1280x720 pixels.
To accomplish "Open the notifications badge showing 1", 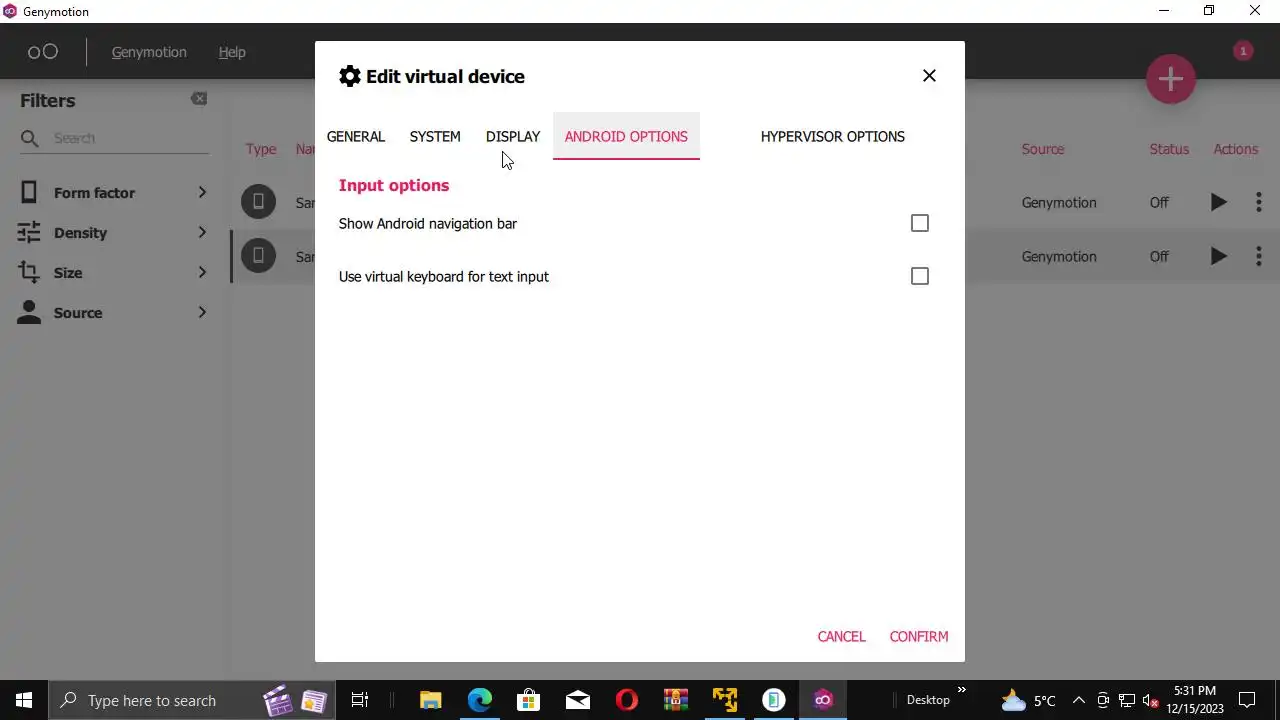I will click(x=1243, y=50).
